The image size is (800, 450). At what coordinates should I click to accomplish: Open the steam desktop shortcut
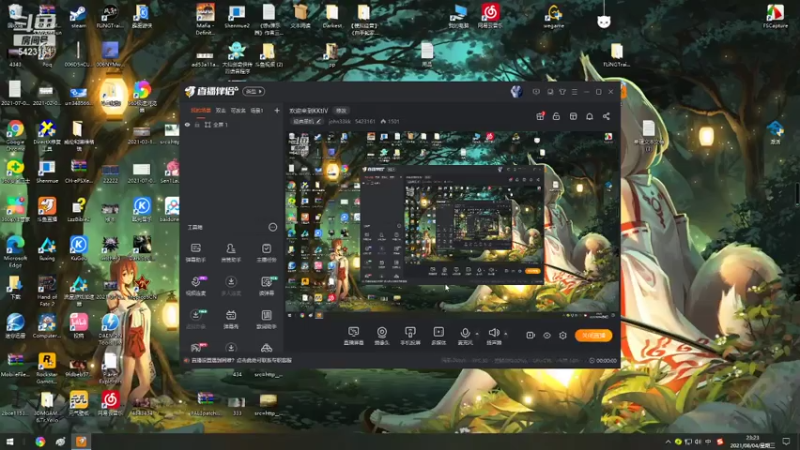(78, 16)
